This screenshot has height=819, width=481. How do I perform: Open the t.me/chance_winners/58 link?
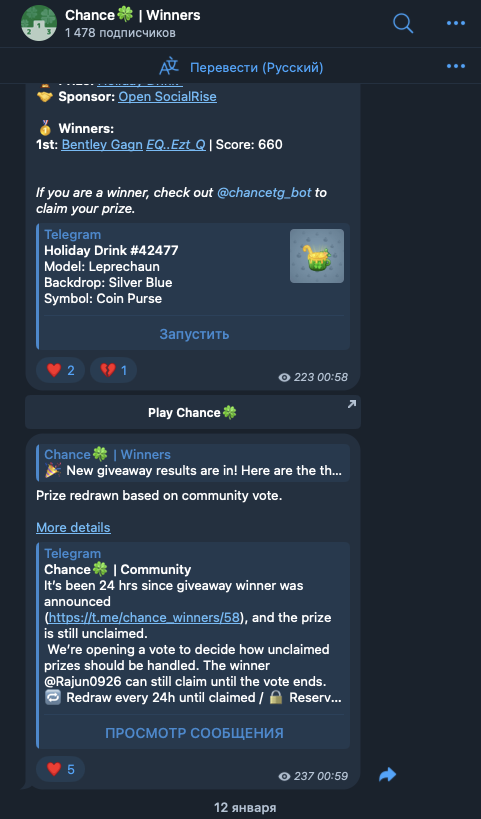tap(144, 617)
